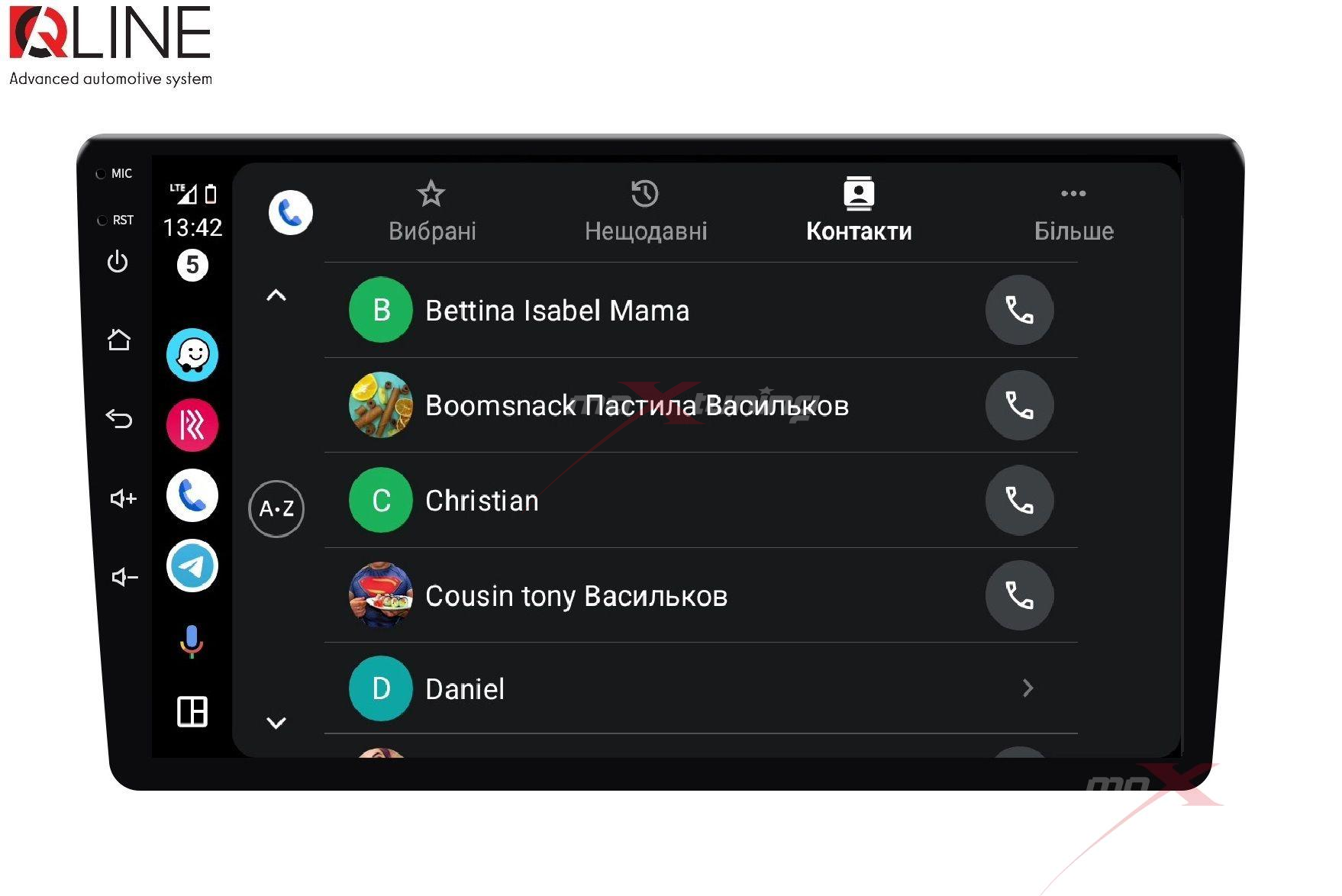
Task: Select the Cousin tony Васильков contact photo
Action: tap(381, 595)
